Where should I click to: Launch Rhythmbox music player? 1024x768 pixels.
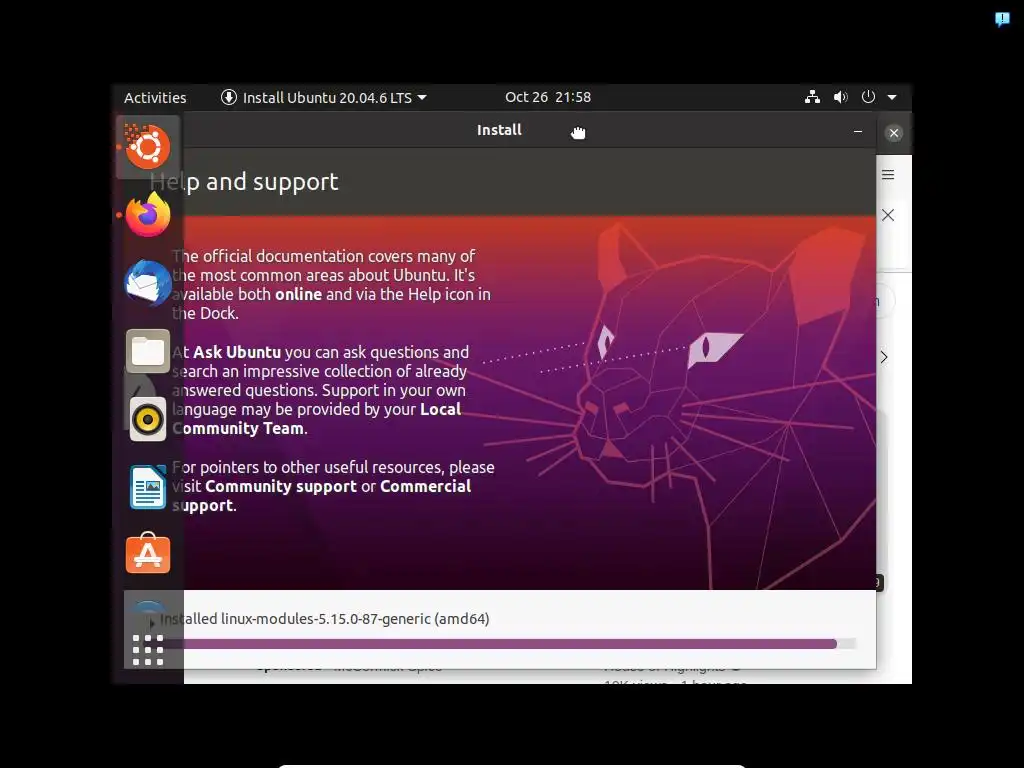click(x=148, y=419)
